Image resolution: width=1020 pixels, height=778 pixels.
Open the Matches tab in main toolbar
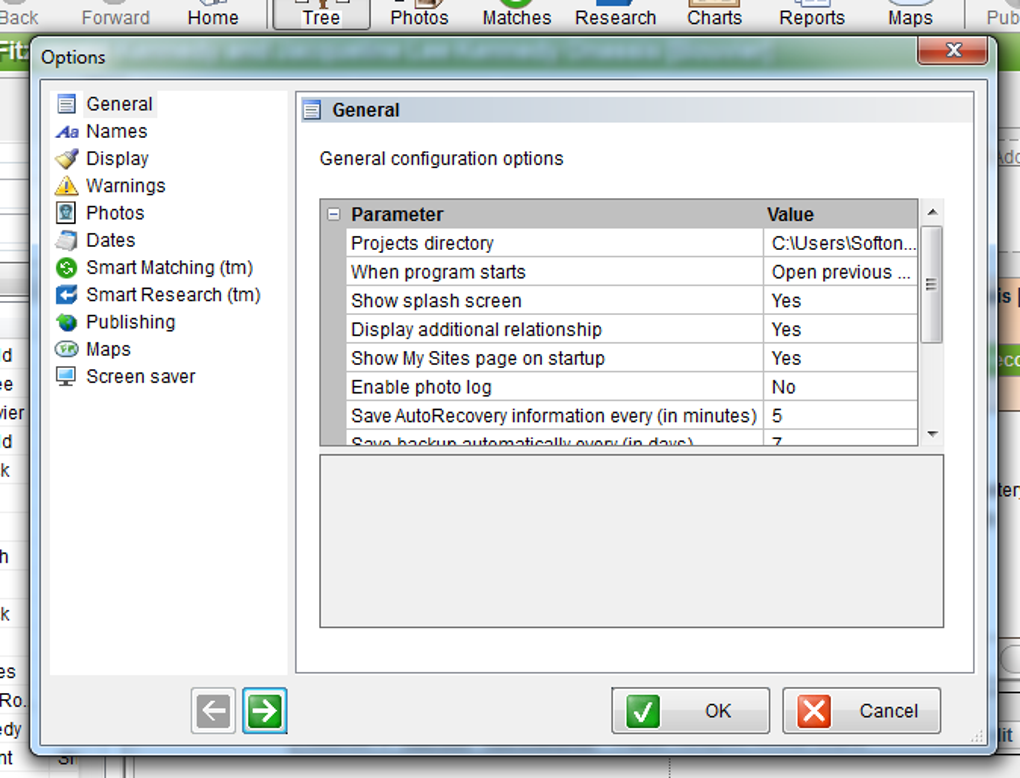(517, 16)
